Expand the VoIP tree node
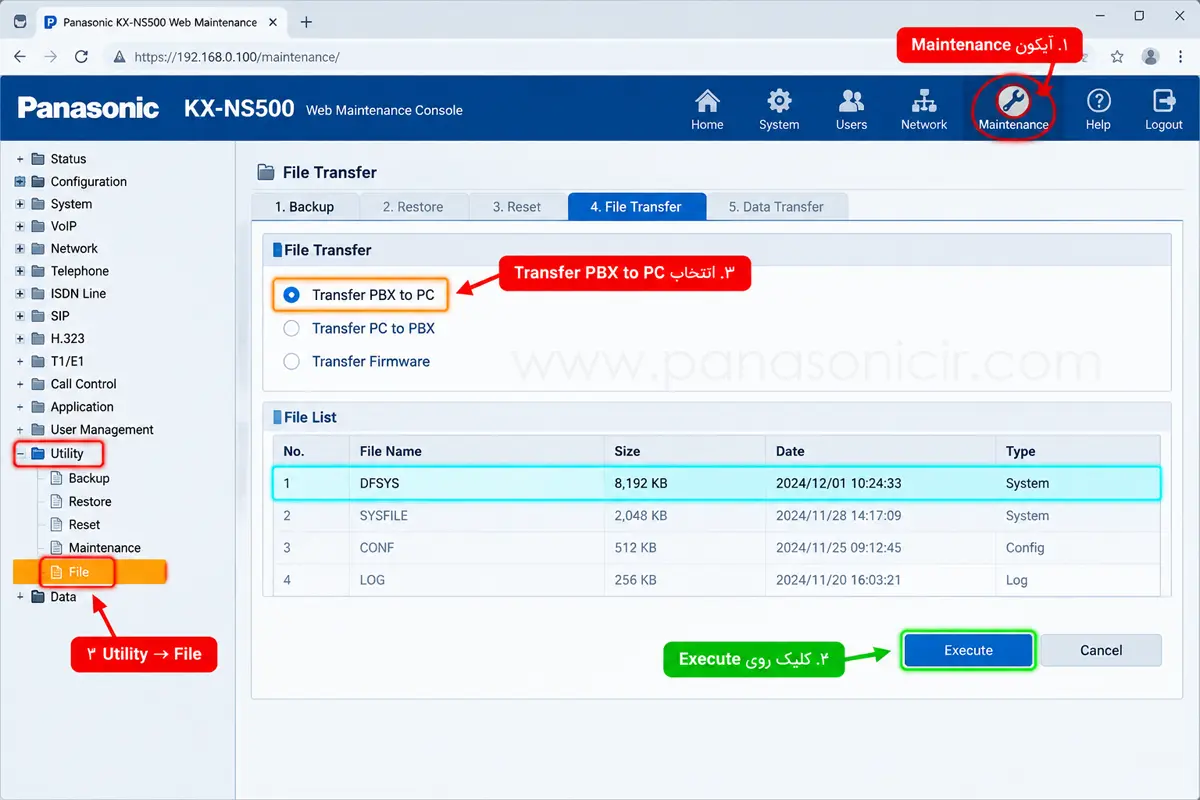Viewport: 1200px width, 800px height. pyautogui.click(x=20, y=226)
